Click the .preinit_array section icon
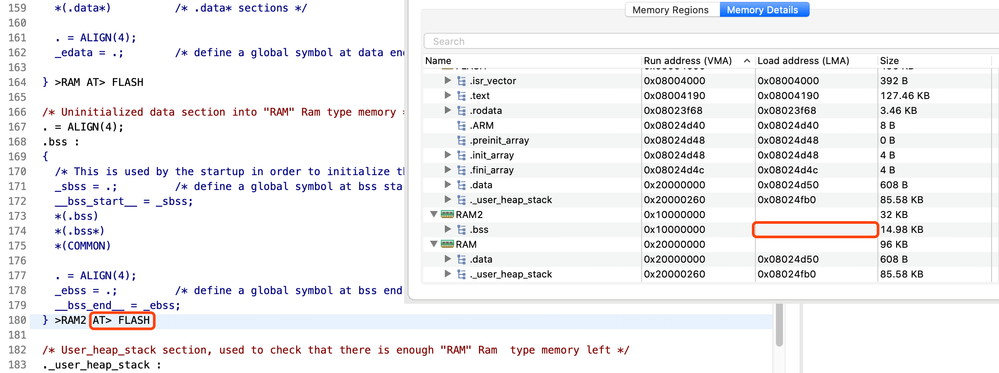 pos(461,140)
